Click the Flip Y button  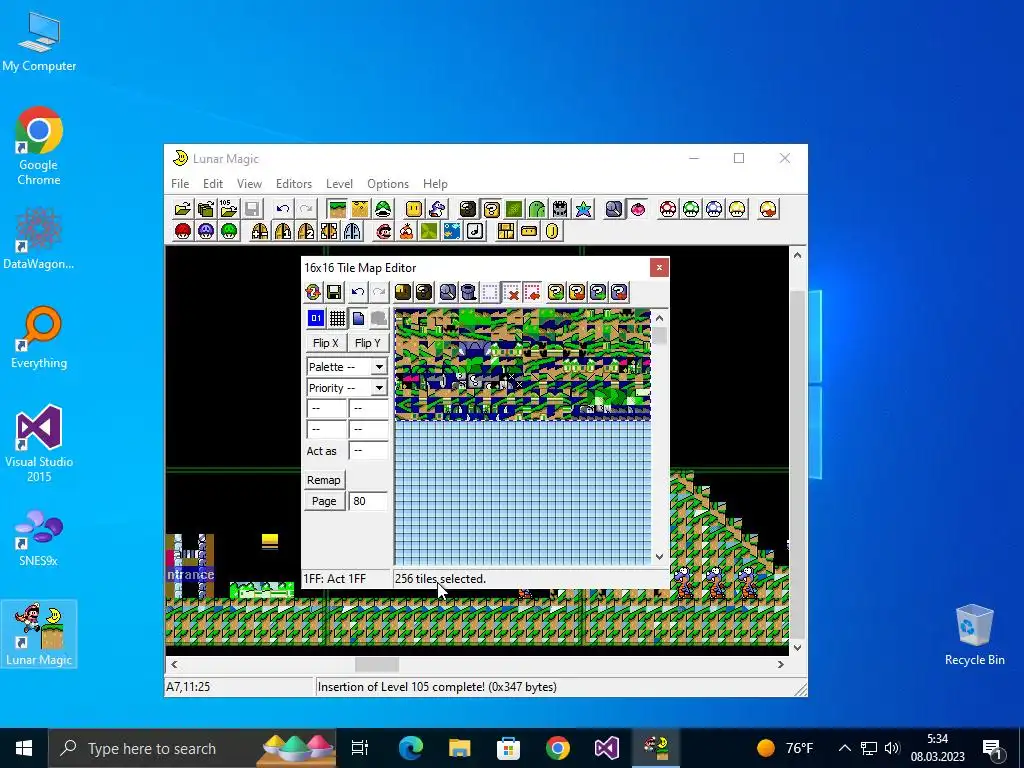click(368, 343)
